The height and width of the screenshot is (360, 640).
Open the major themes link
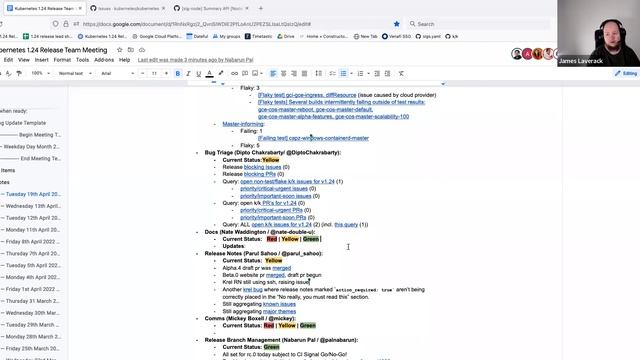pyautogui.click(x=279, y=311)
